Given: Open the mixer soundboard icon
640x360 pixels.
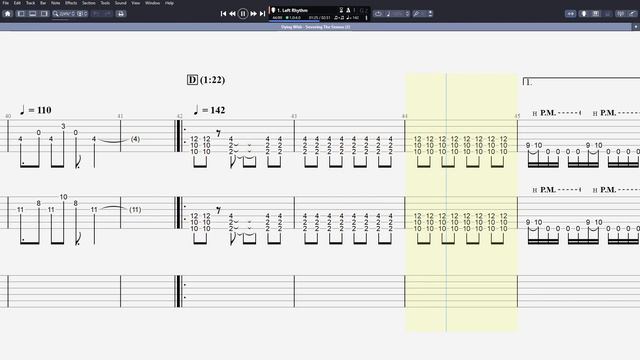Looking at the screenshot, I should click(x=620, y=13).
